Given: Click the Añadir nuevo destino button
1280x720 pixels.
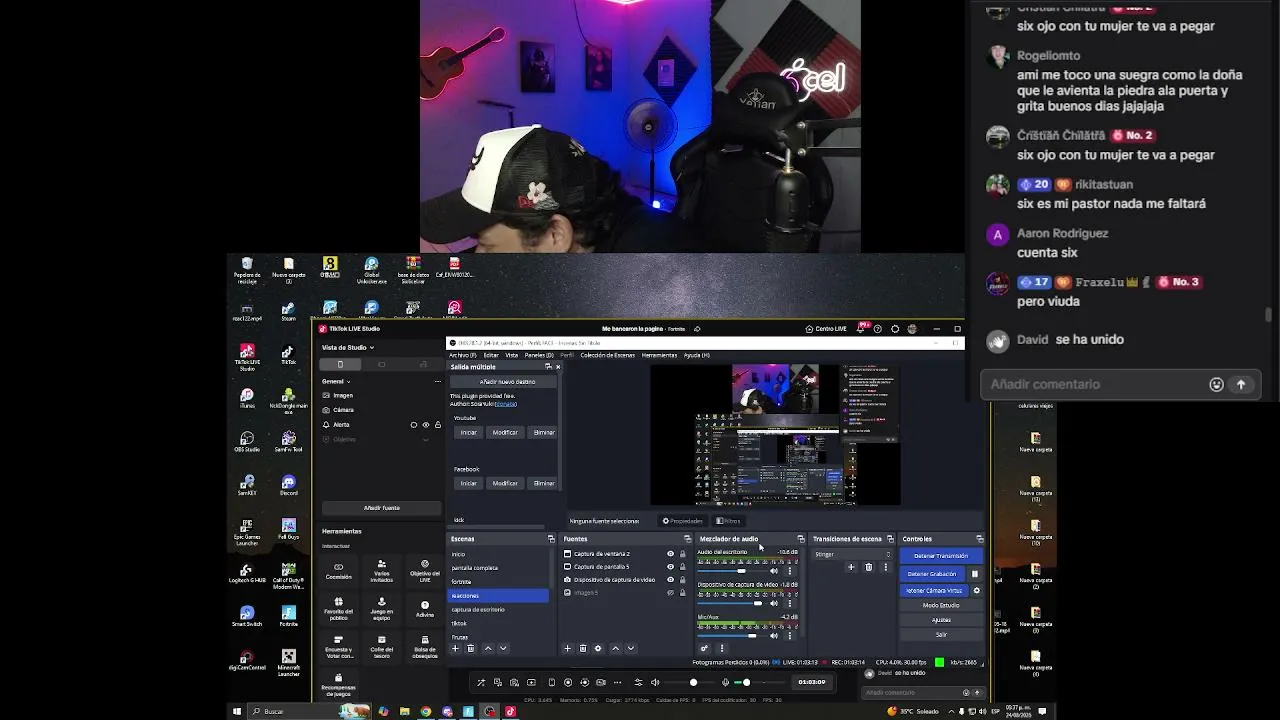Looking at the screenshot, I should [x=504, y=382].
